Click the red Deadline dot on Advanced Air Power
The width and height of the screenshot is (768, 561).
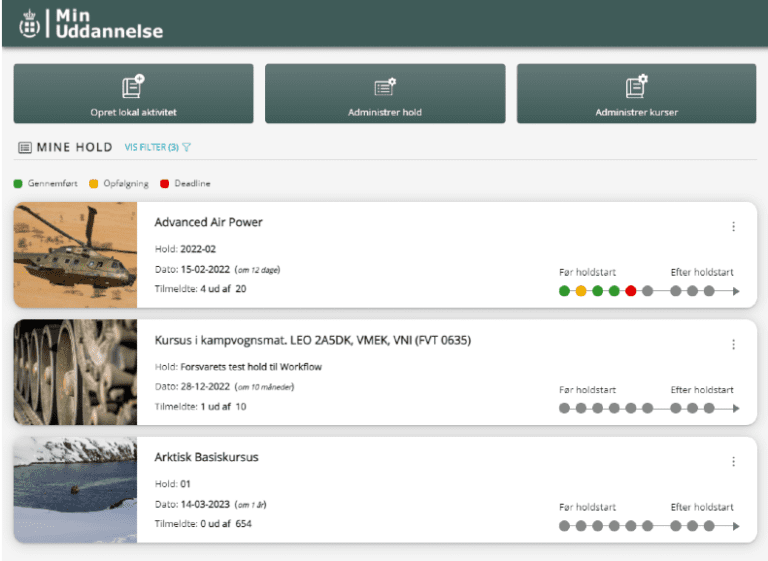[631, 291]
